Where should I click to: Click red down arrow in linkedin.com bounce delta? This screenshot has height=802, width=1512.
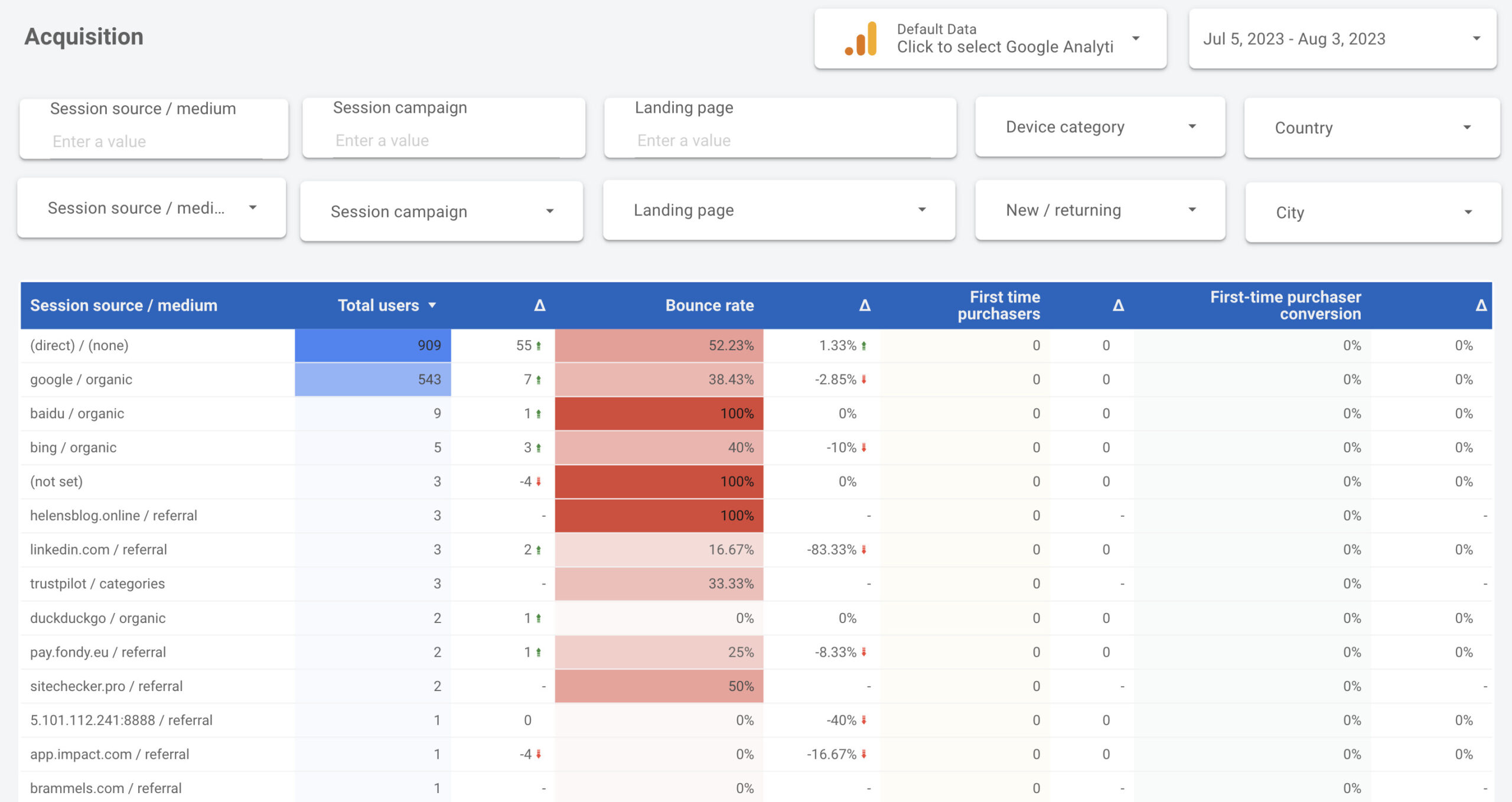click(863, 550)
